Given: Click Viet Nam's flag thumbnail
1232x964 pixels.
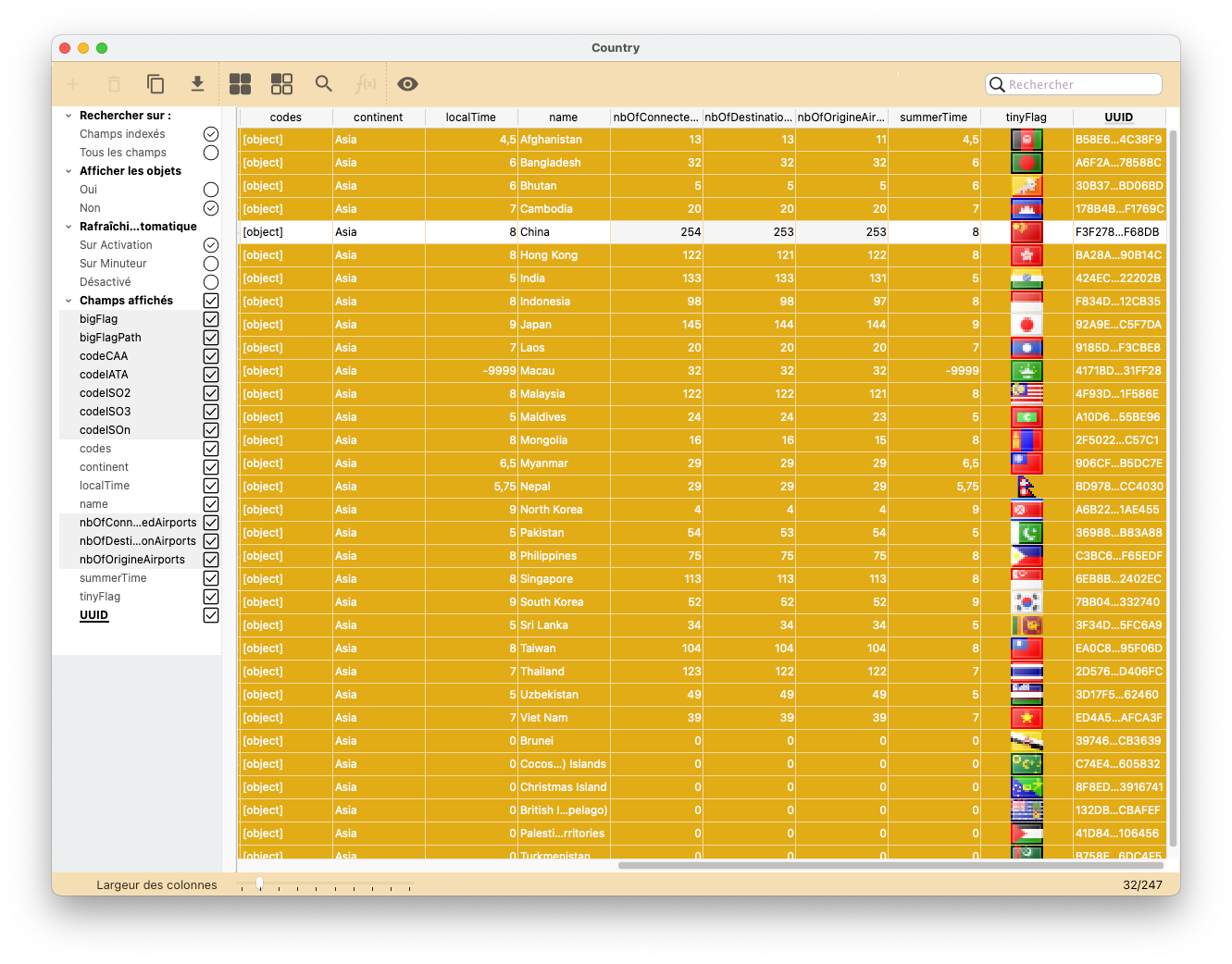Looking at the screenshot, I should pyautogui.click(x=1027, y=718).
